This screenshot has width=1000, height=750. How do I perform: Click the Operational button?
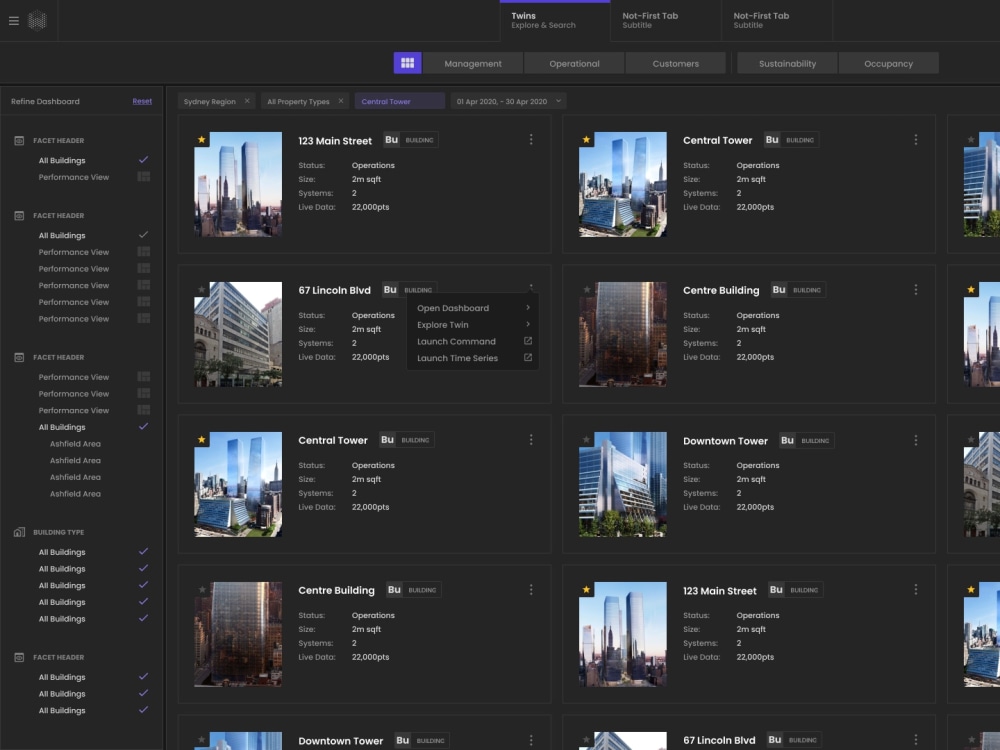tap(574, 63)
